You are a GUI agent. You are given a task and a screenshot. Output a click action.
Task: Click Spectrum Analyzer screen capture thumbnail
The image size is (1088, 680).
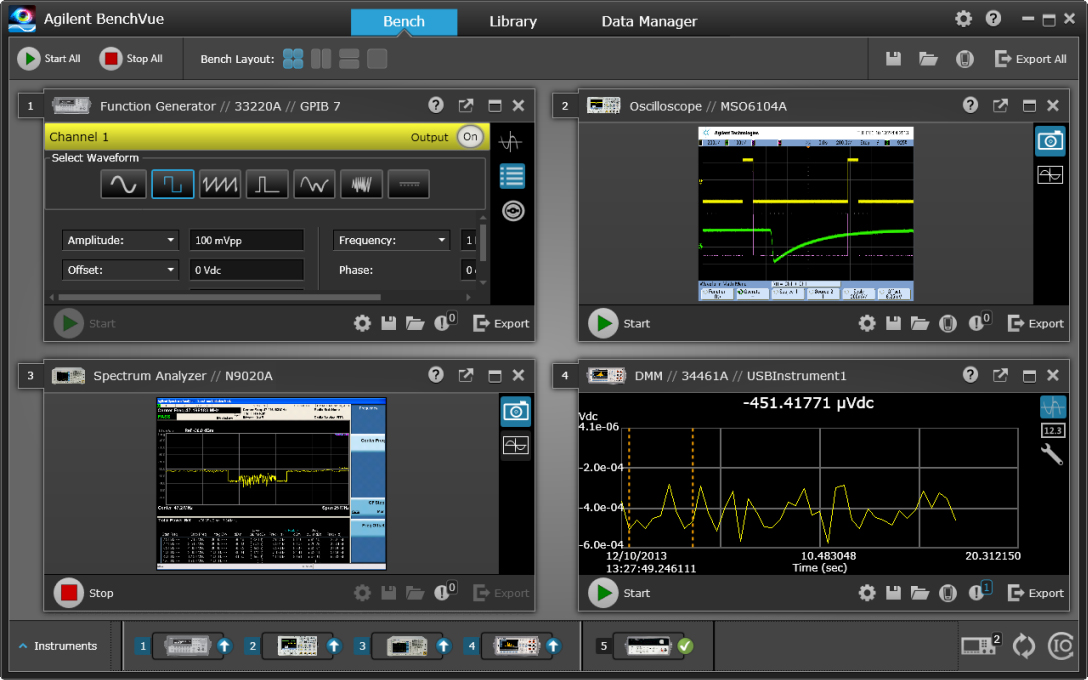[271, 484]
